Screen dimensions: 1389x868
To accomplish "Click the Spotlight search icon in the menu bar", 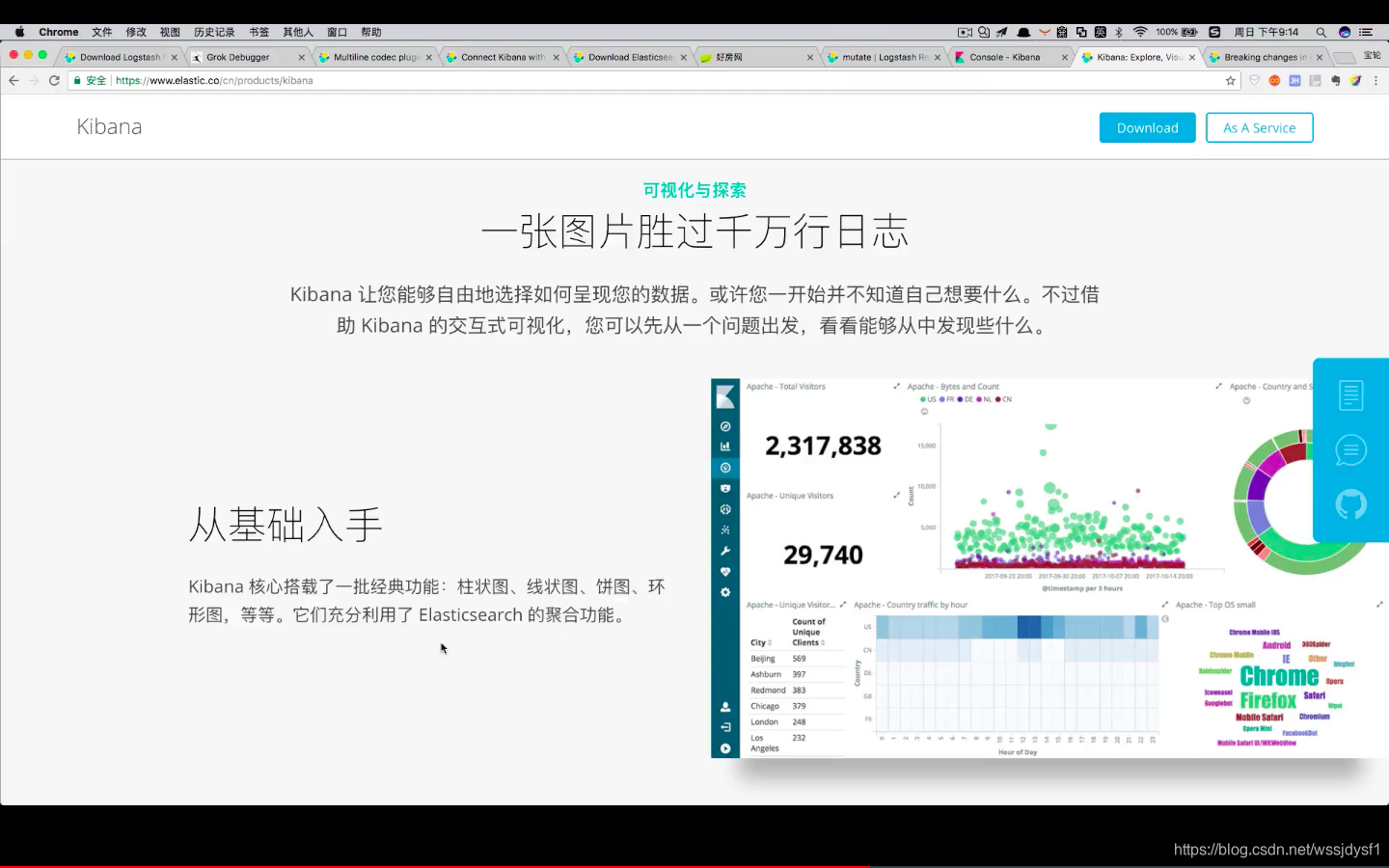I will pyautogui.click(x=1321, y=32).
